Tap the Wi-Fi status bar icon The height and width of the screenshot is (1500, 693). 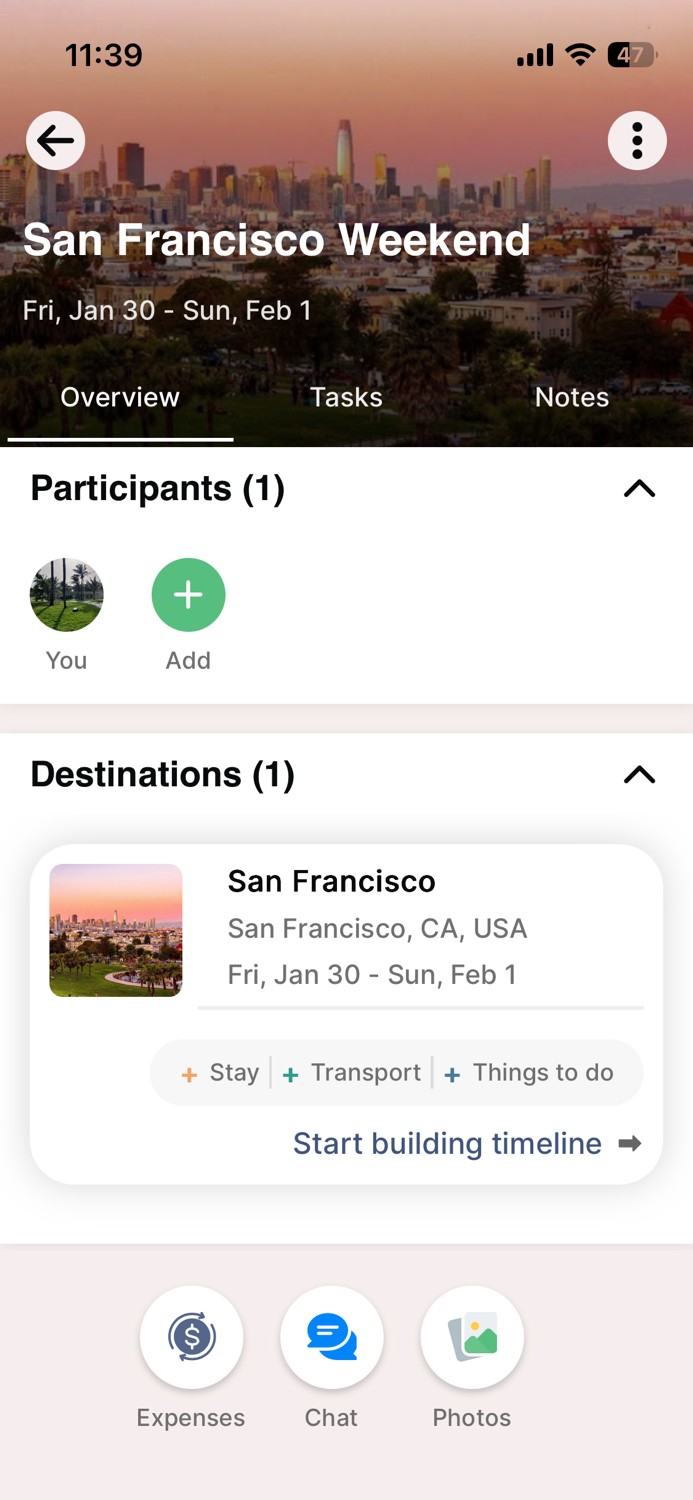(580, 56)
